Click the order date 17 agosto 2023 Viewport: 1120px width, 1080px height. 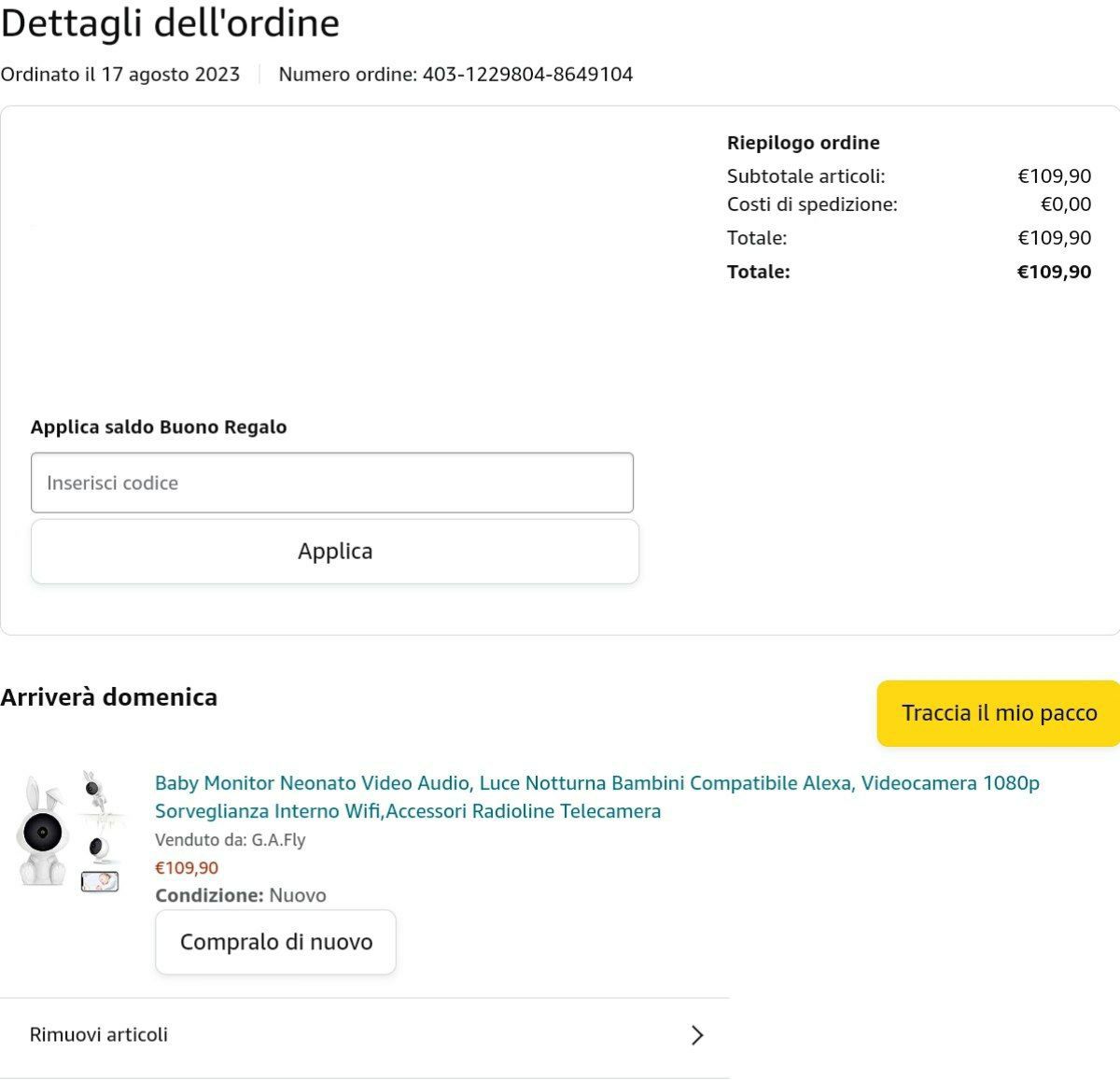(170, 75)
